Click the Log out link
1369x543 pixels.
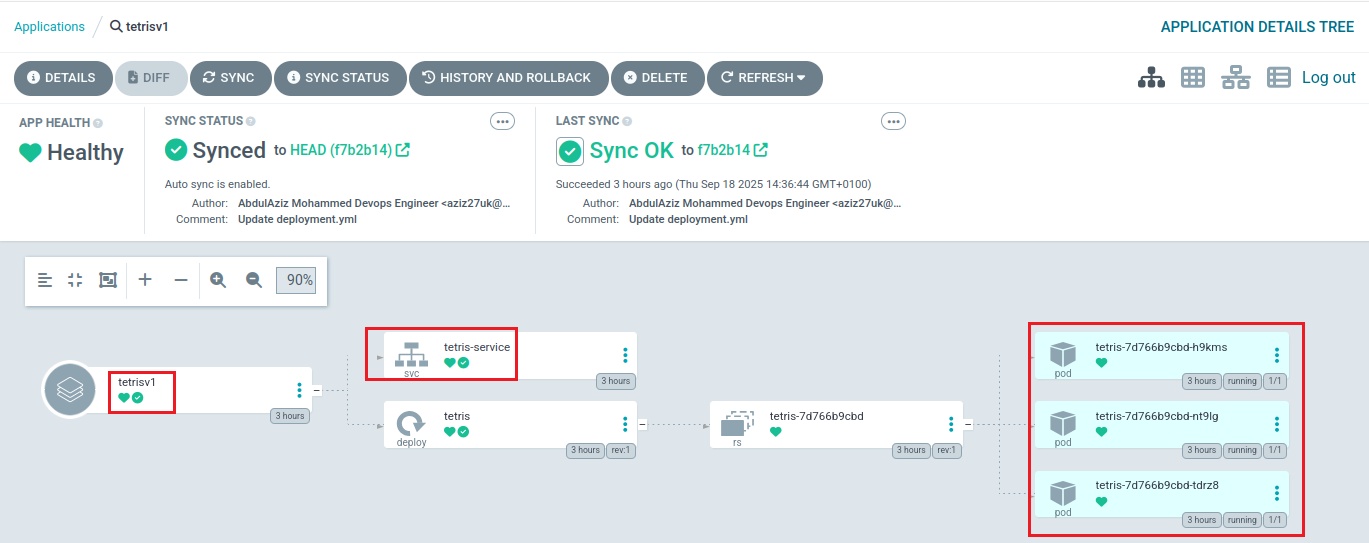(1328, 78)
